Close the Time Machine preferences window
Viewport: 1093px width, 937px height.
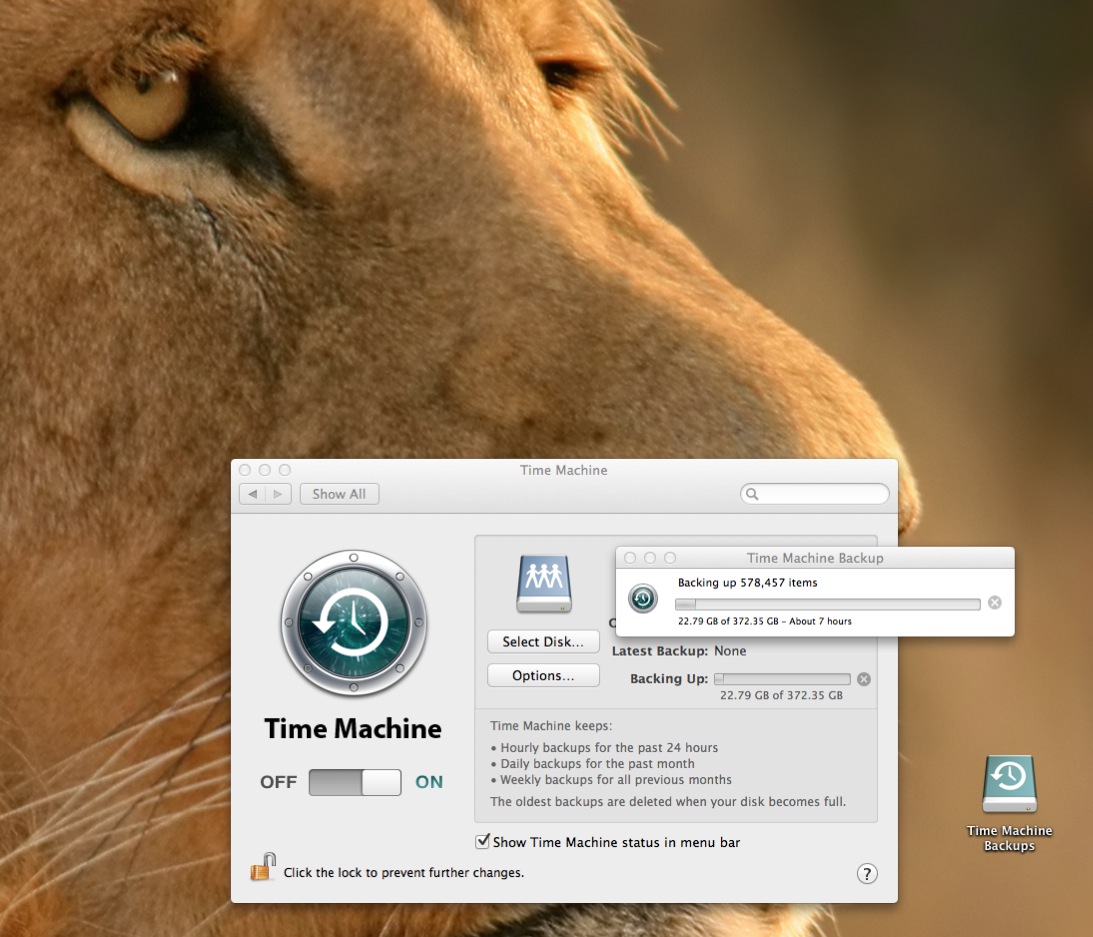coord(245,470)
